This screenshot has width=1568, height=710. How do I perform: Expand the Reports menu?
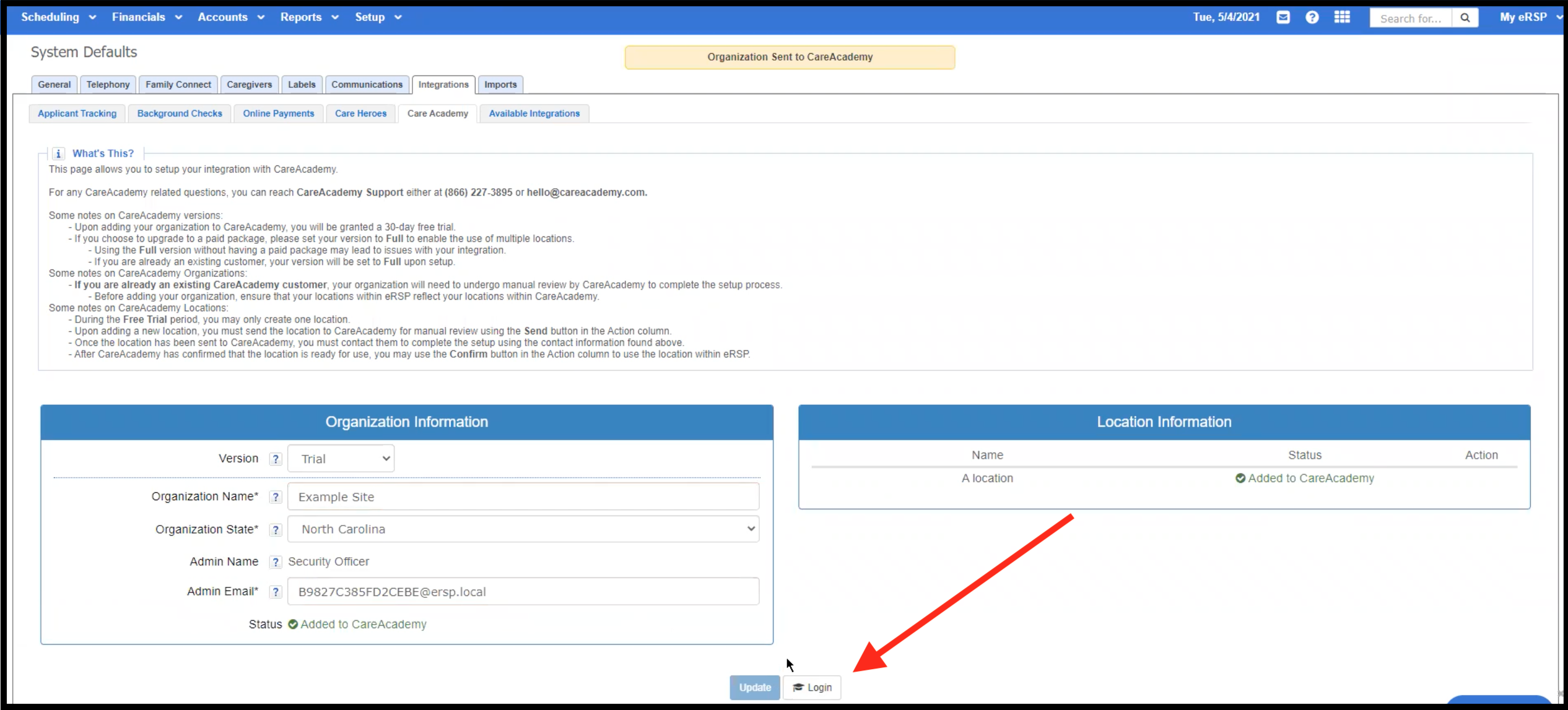pyautogui.click(x=309, y=17)
